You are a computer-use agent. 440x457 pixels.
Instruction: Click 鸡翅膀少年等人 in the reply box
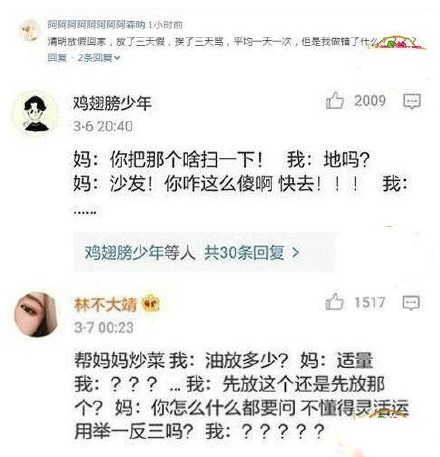(139, 253)
